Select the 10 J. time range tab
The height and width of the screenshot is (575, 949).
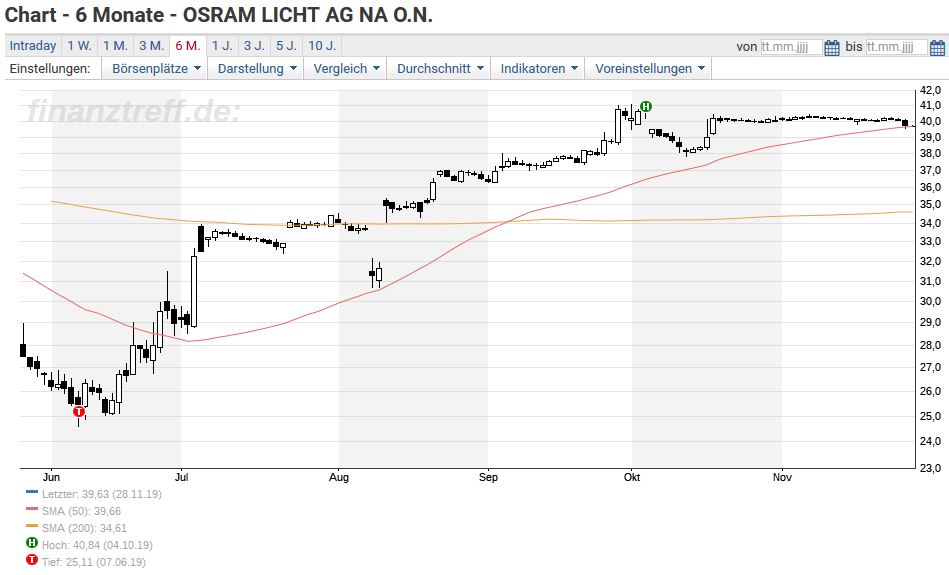click(x=322, y=46)
